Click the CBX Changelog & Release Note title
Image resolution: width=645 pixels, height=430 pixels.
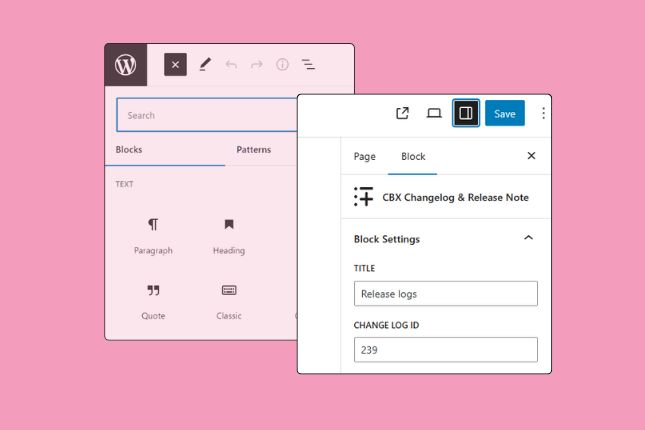455,198
